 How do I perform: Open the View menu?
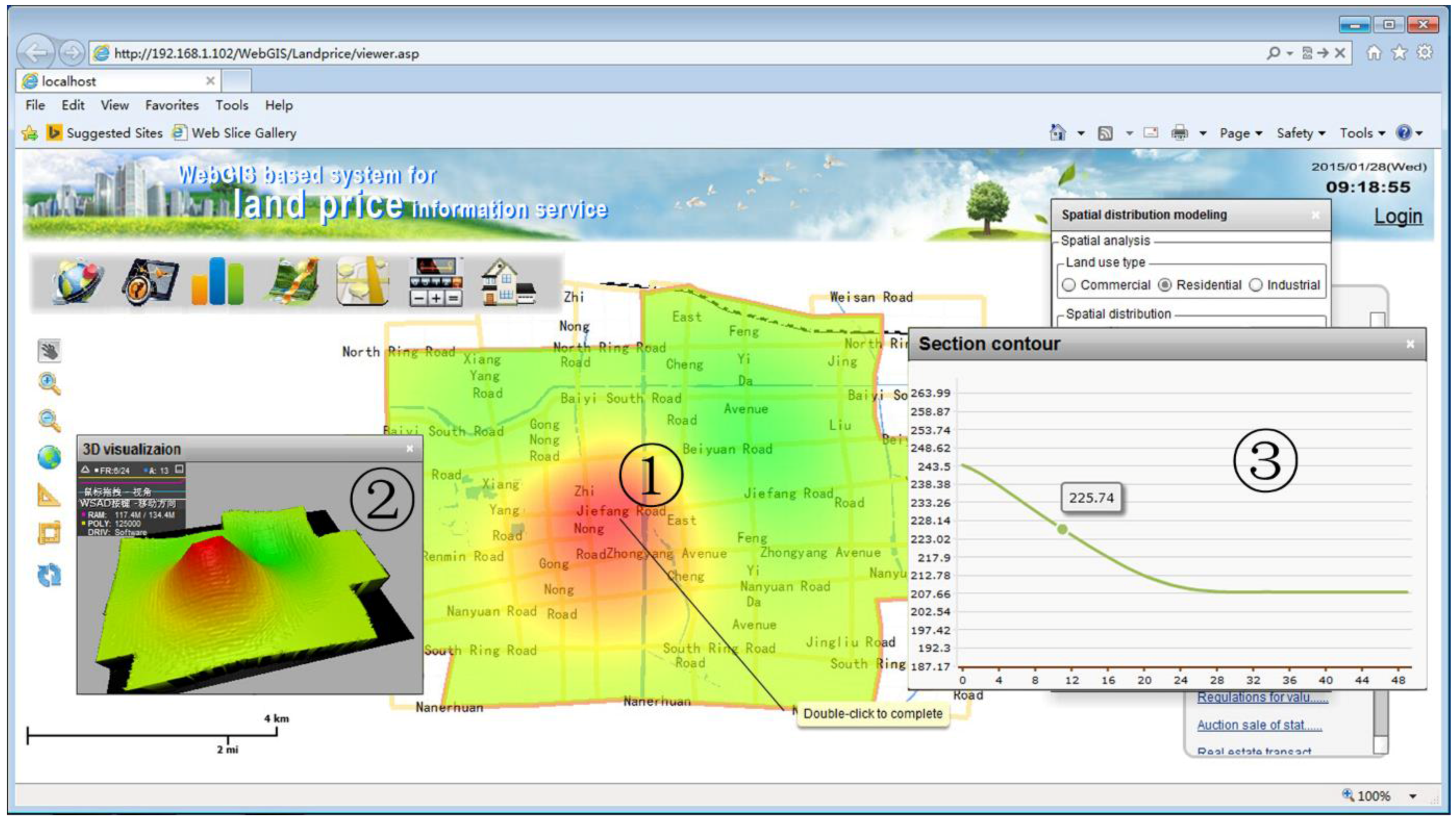(x=115, y=105)
